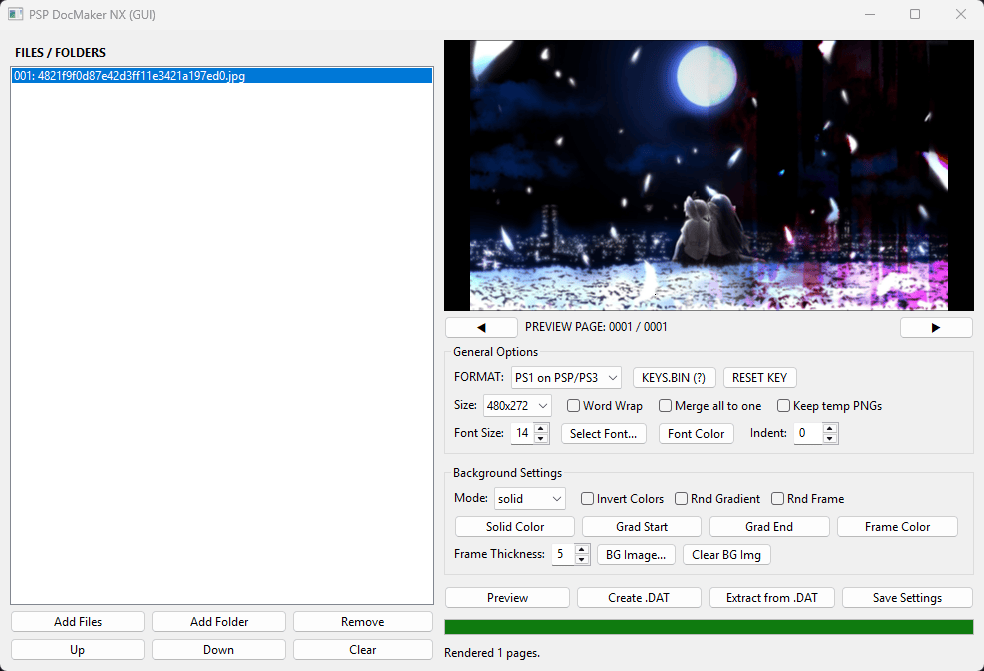Click the preview image thumbnail
Screen dimensions: 984x671
pyautogui.click(x=709, y=176)
